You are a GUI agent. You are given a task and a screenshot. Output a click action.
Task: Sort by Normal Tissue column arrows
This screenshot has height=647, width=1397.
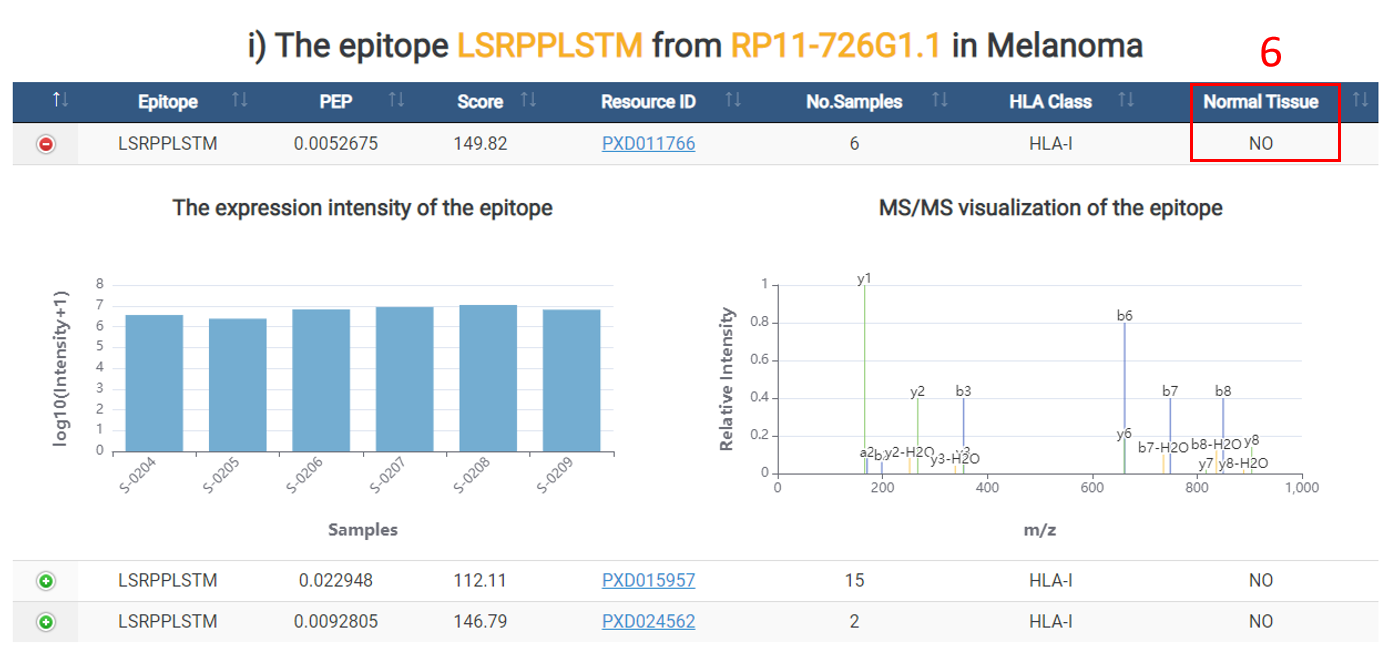coord(1359,100)
